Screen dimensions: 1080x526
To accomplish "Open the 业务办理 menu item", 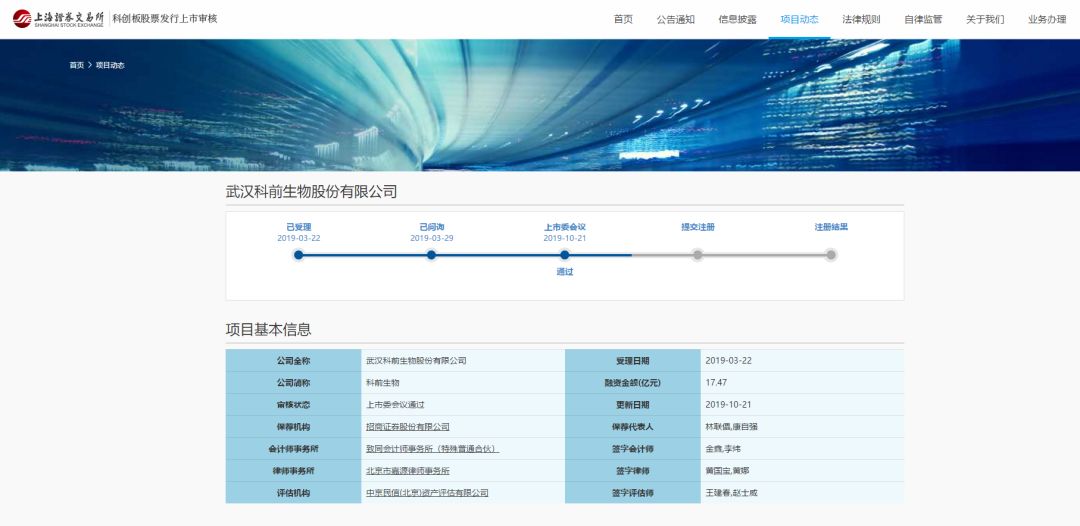I will click(x=1047, y=19).
